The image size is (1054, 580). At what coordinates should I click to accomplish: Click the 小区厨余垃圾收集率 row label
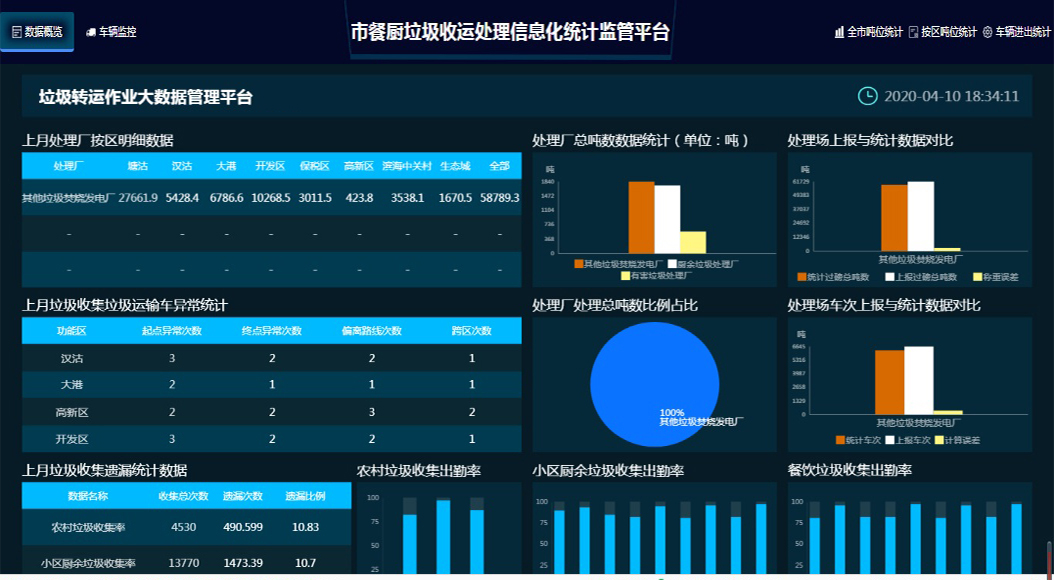pos(88,563)
